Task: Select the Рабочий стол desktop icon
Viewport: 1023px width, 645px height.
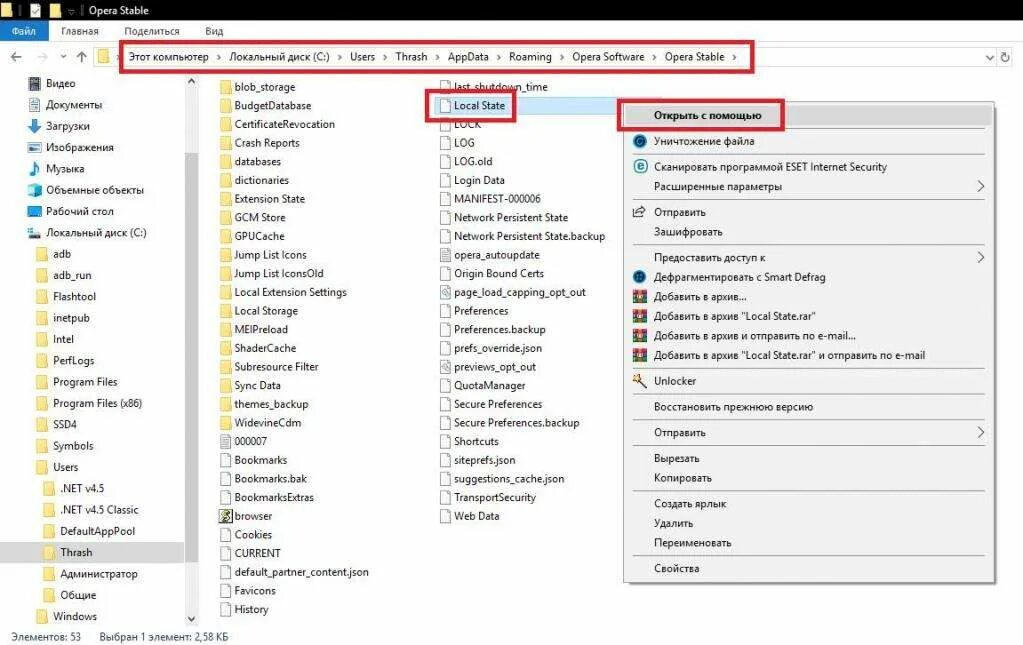Action: coord(35,211)
